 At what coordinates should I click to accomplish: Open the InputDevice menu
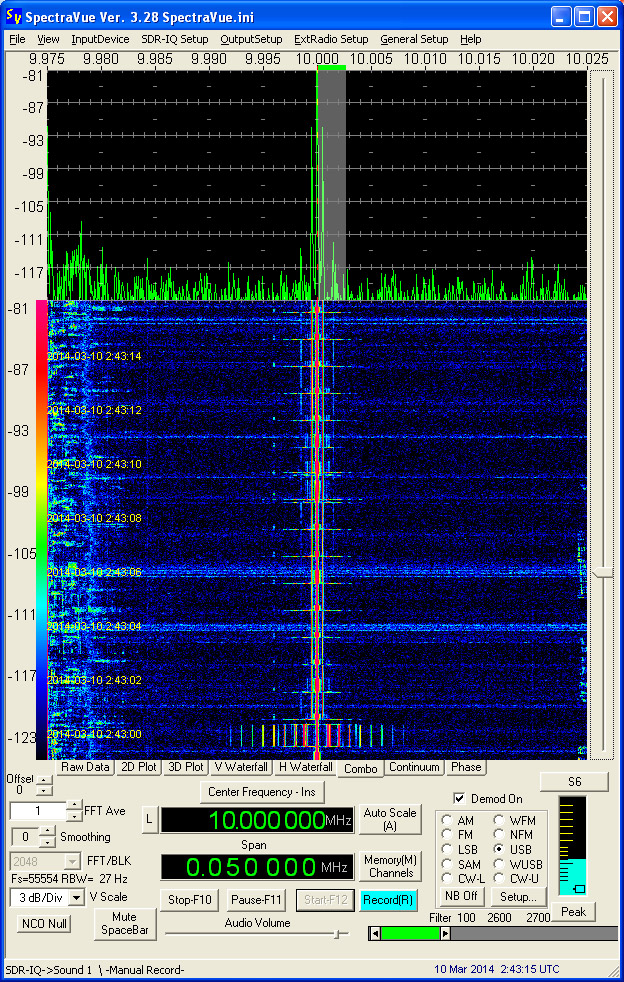coord(100,39)
